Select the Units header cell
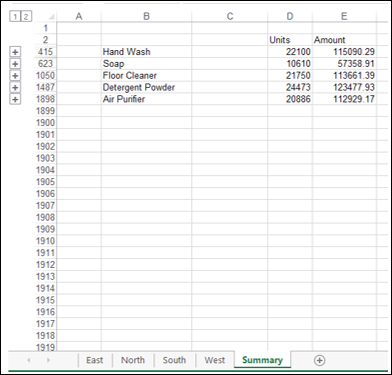This screenshot has width=392, height=375. (290, 40)
